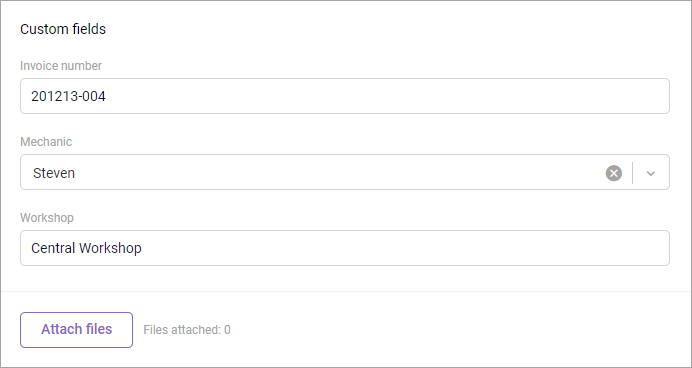Click empty space inside the Invoice number box

(x=388, y=96)
